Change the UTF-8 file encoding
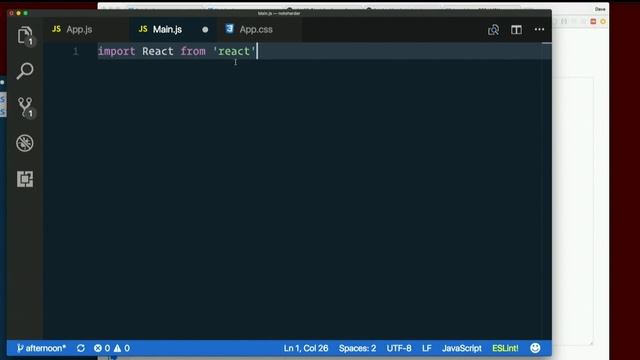This screenshot has height=360, width=640. 399,348
